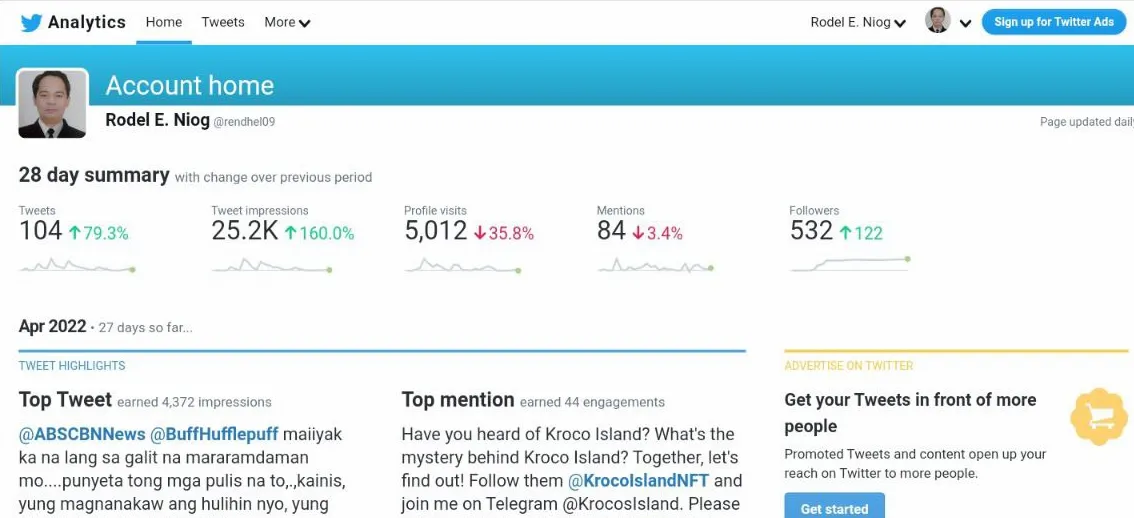Click the 79.3% Tweets change indicator
Image resolution: width=1134 pixels, height=518 pixels.
pyautogui.click(x=98, y=233)
